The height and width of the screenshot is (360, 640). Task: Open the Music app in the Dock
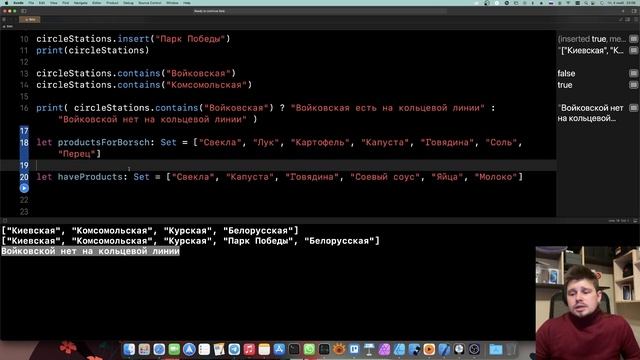point(249,349)
